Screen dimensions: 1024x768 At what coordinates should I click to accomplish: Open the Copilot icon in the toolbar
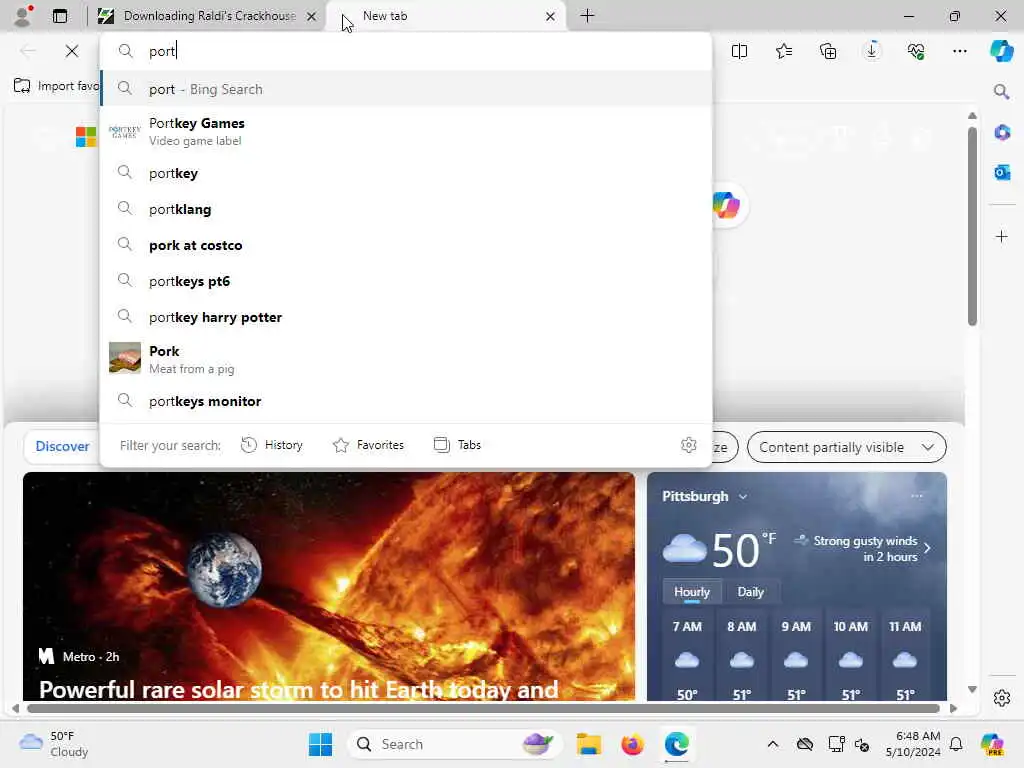1001,51
